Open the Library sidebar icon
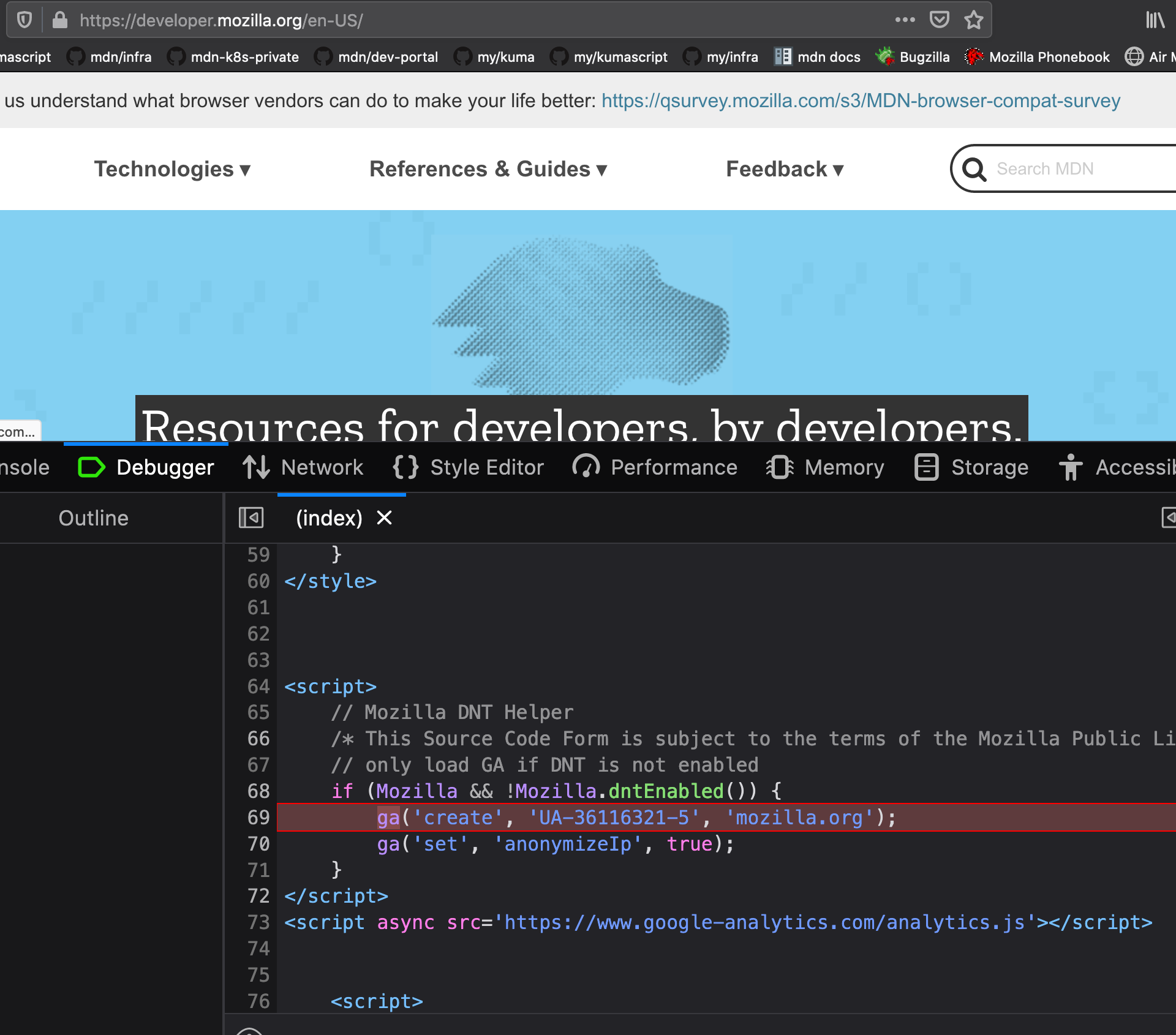The height and width of the screenshot is (1035, 1176). tap(1155, 20)
